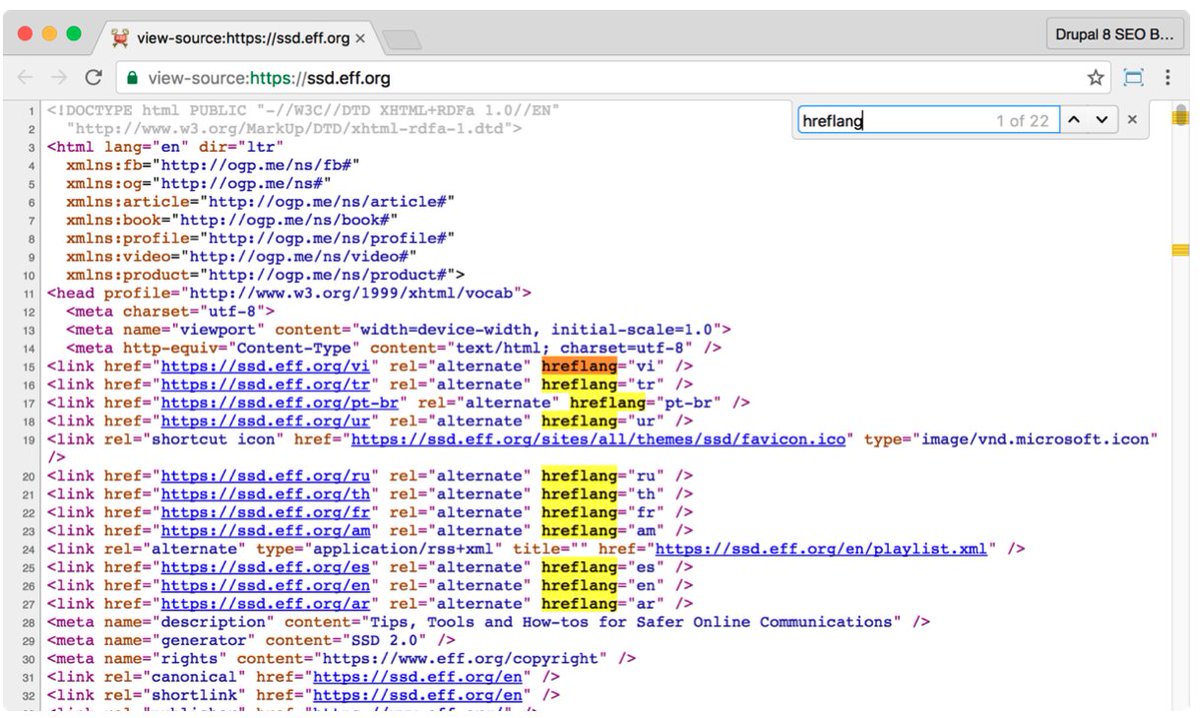Click the xmlns:book attribute line
Screen dimensions: 1200x718
pos(232,219)
